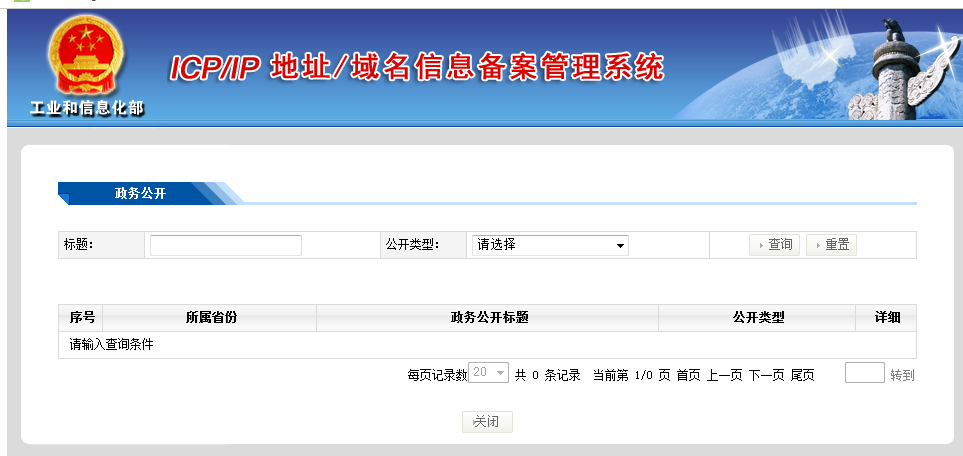Click the 工业和信息化部 label under emblem
Screen dimensions: 963x456
click(x=87, y=109)
